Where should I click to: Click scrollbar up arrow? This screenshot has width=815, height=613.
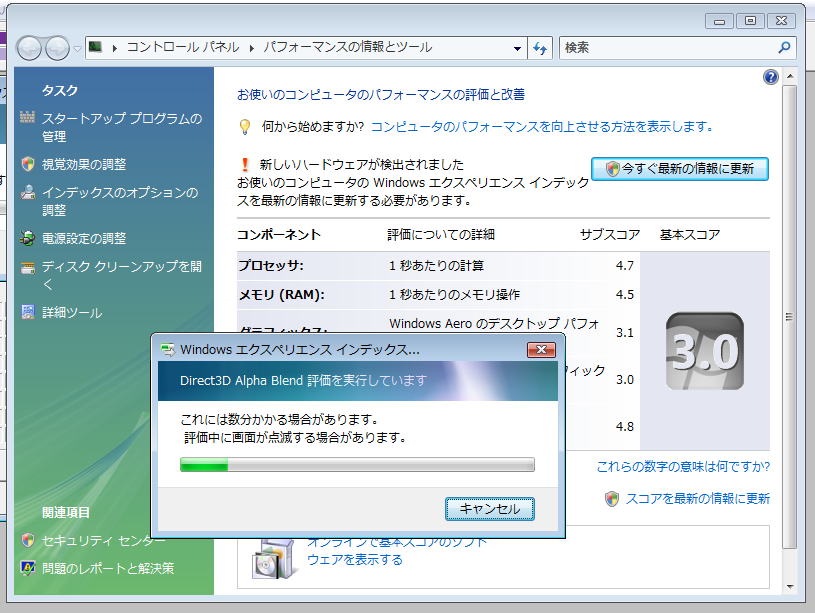(790, 76)
